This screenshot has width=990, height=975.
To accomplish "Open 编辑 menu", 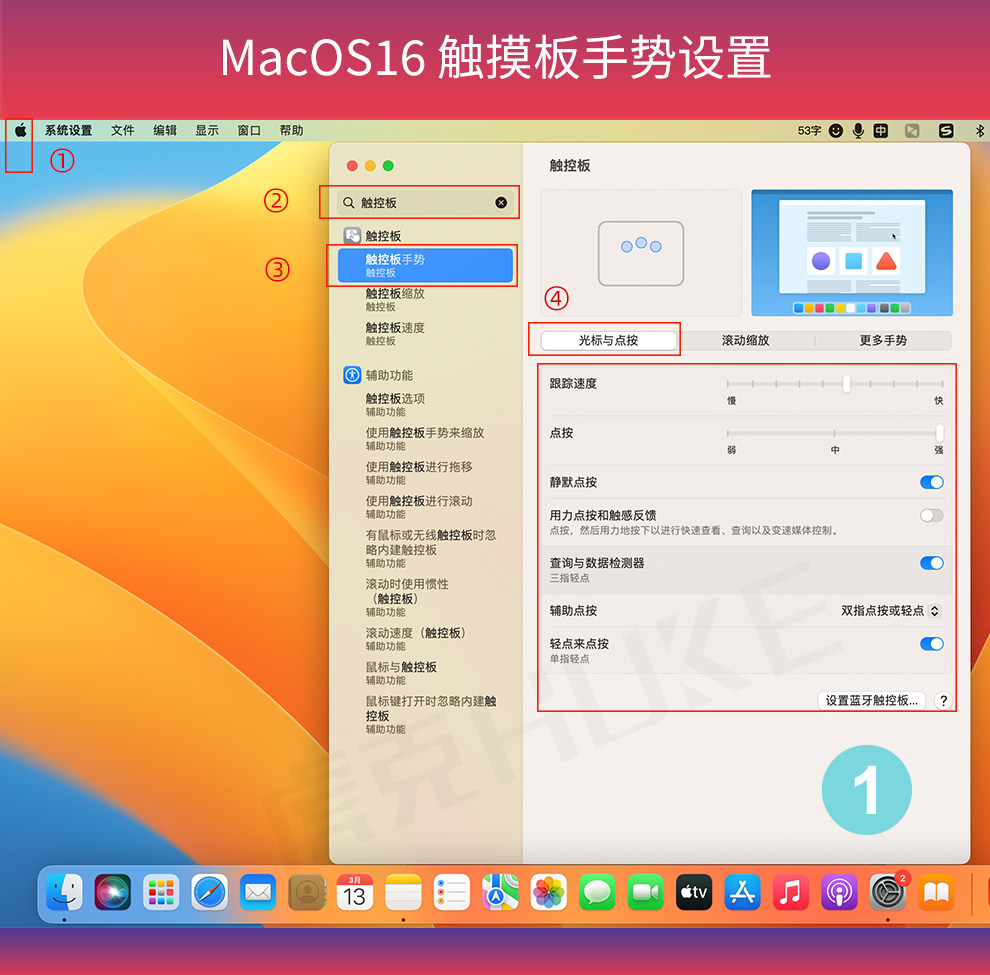I will pos(165,131).
